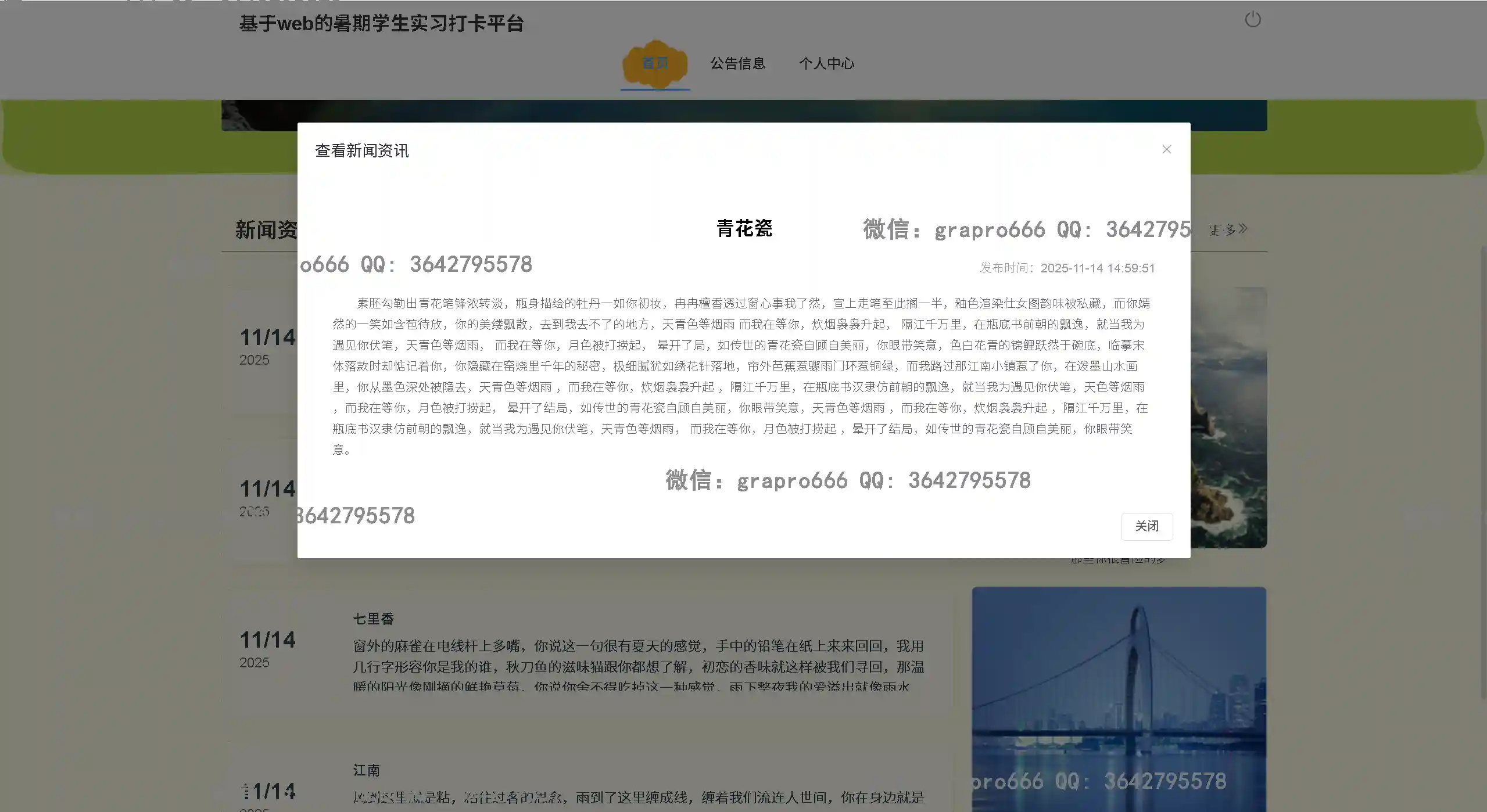Open the 江南 news title
The height and width of the screenshot is (812, 1487).
[367, 770]
